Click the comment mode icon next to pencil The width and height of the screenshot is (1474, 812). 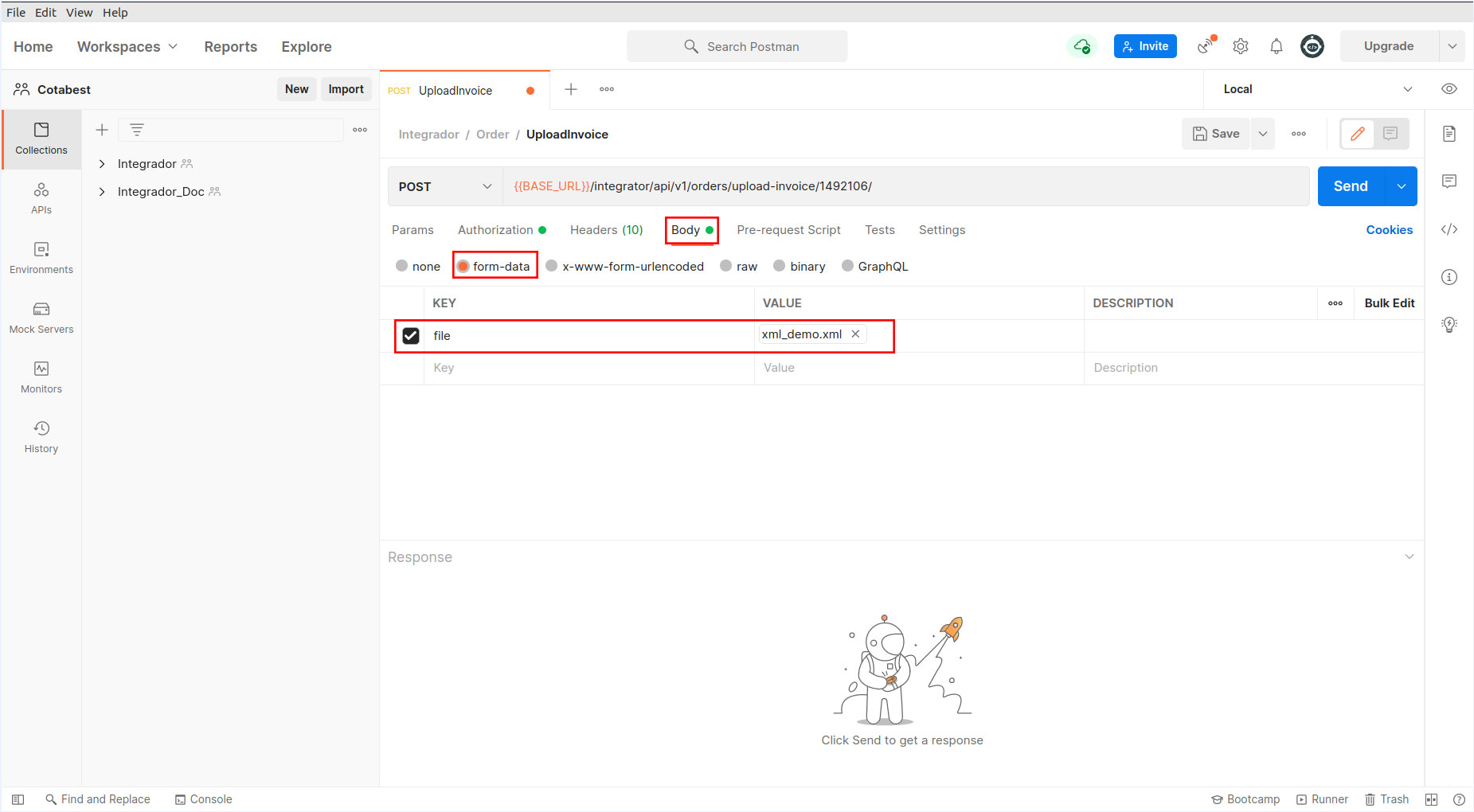[1390, 134]
